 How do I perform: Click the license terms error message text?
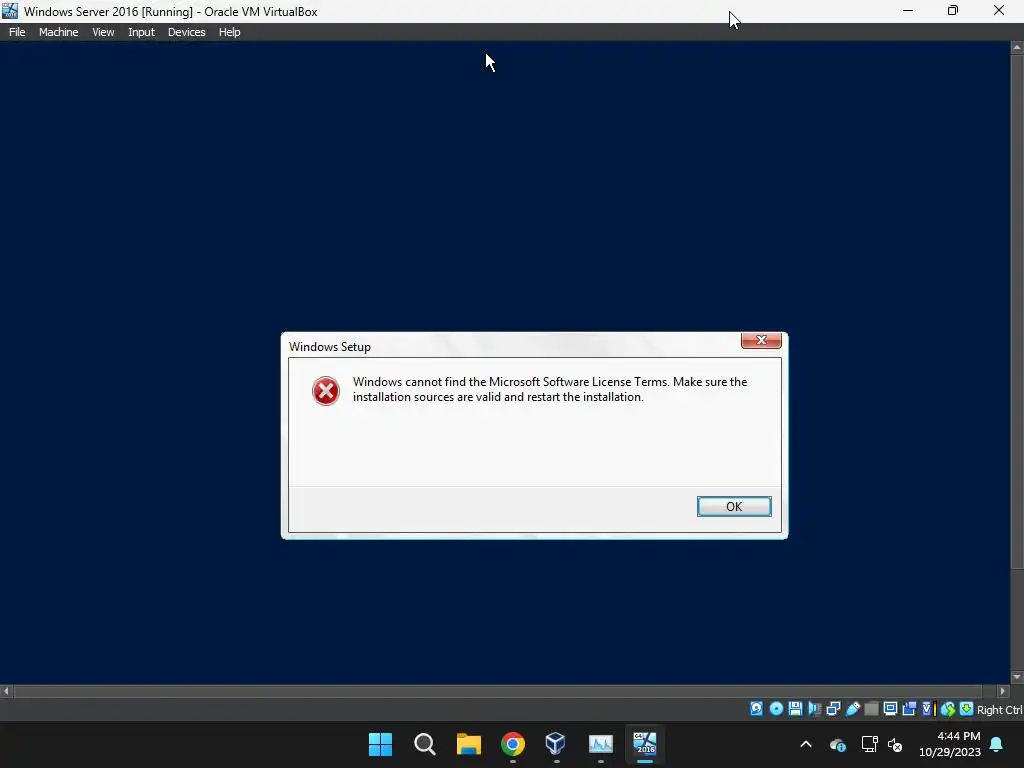coord(550,389)
